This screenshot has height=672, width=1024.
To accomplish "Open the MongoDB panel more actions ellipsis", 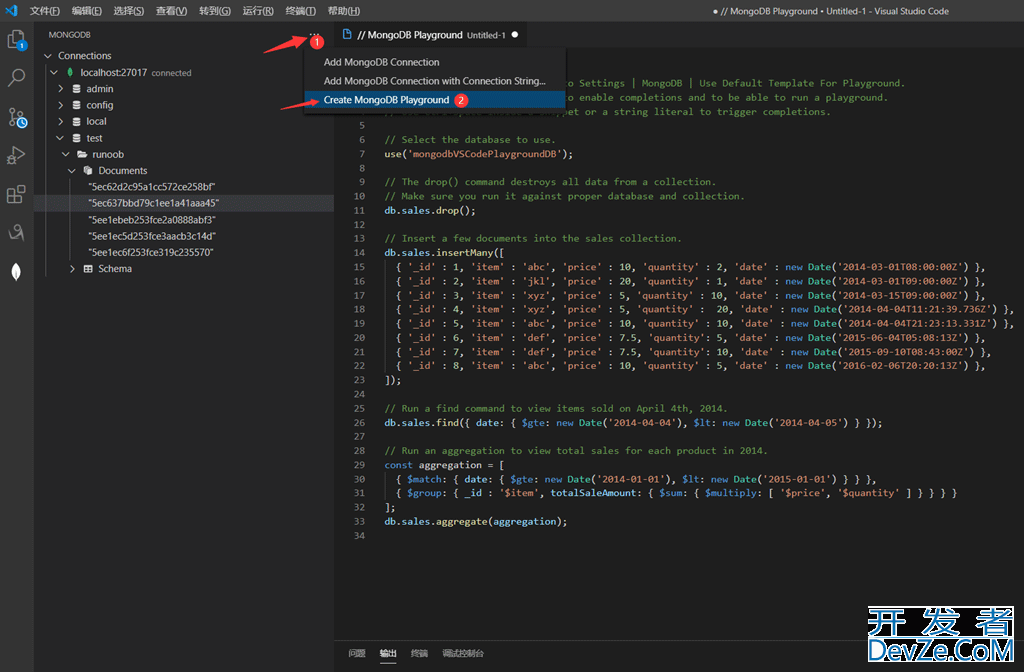I will click(314, 34).
